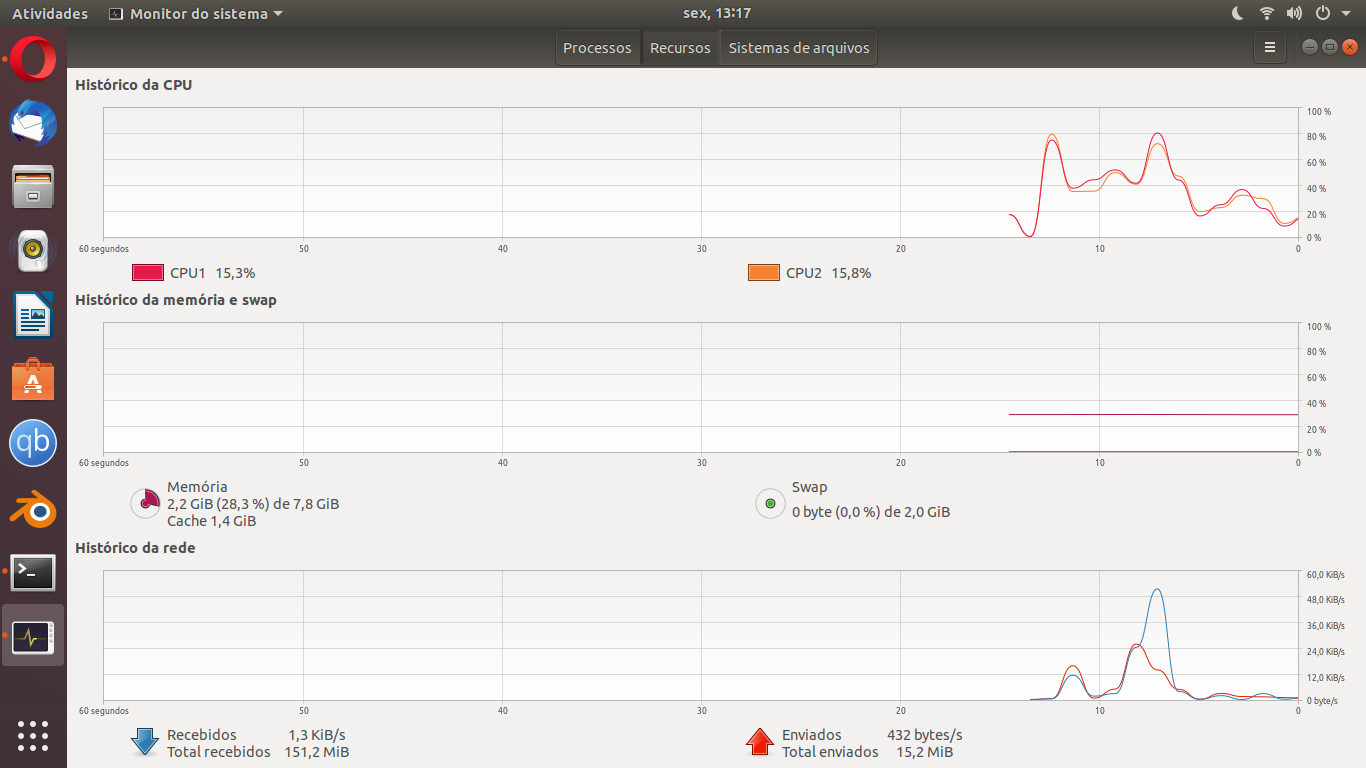
Task: Select the Recursos tab
Action: [x=680, y=48]
